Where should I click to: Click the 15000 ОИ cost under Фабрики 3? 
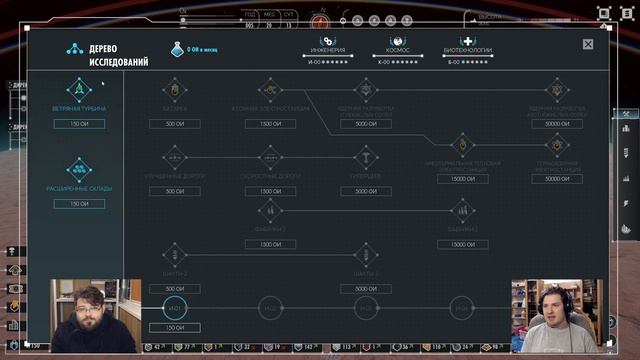coord(462,244)
